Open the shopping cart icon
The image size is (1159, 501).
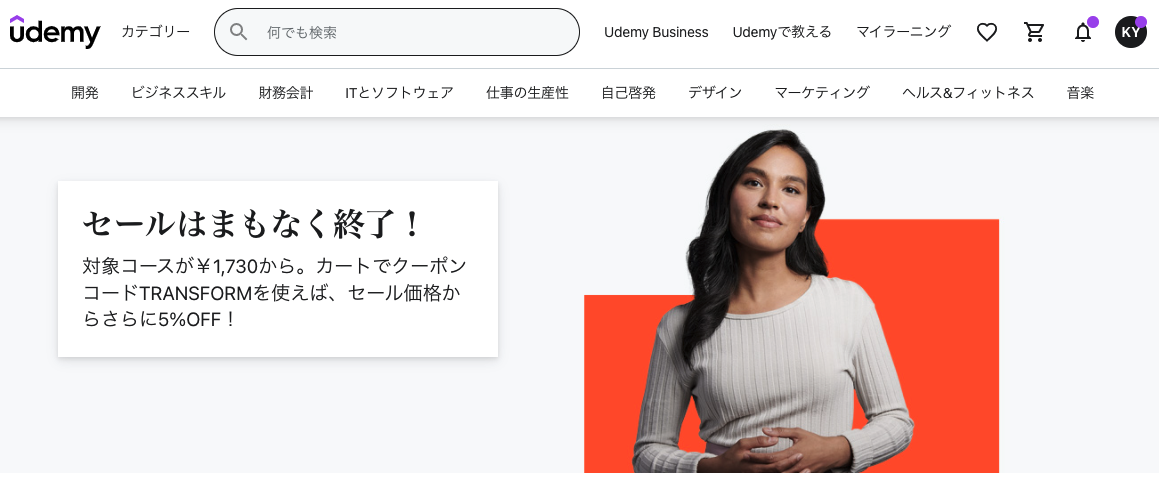click(x=1034, y=32)
